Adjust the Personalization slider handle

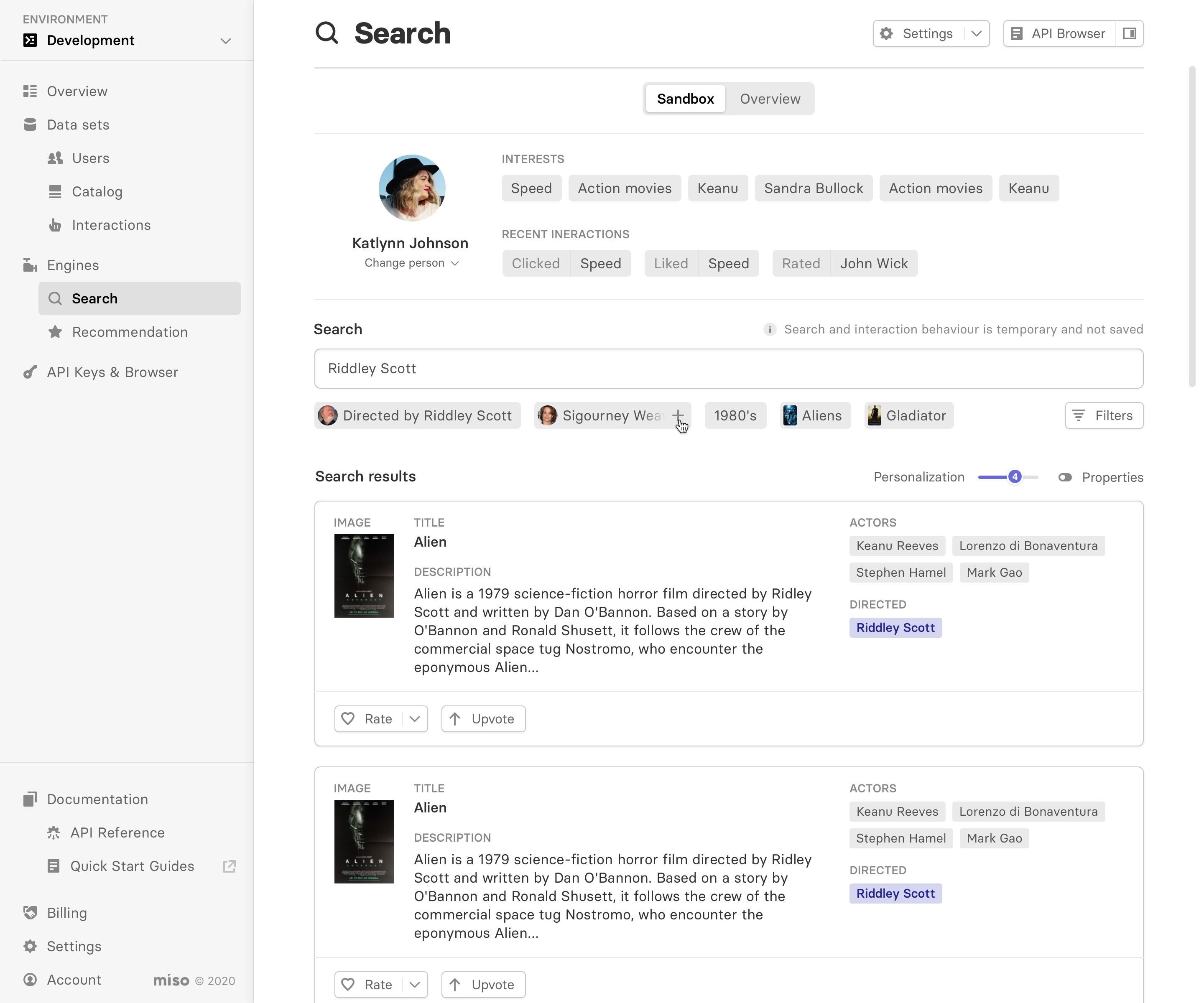(1014, 477)
